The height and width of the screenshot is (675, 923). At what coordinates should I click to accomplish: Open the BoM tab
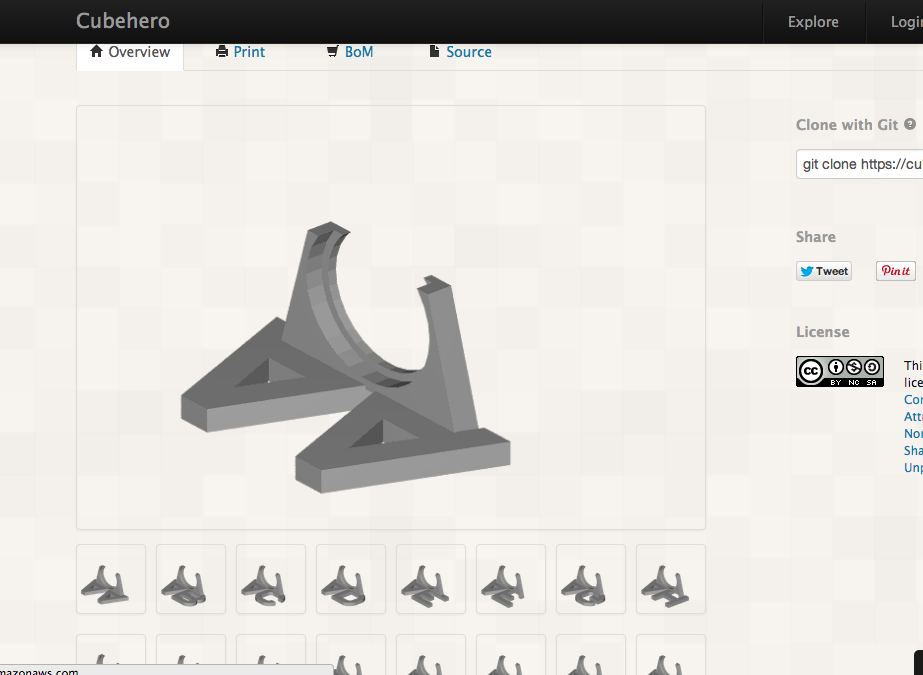coord(350,52)
